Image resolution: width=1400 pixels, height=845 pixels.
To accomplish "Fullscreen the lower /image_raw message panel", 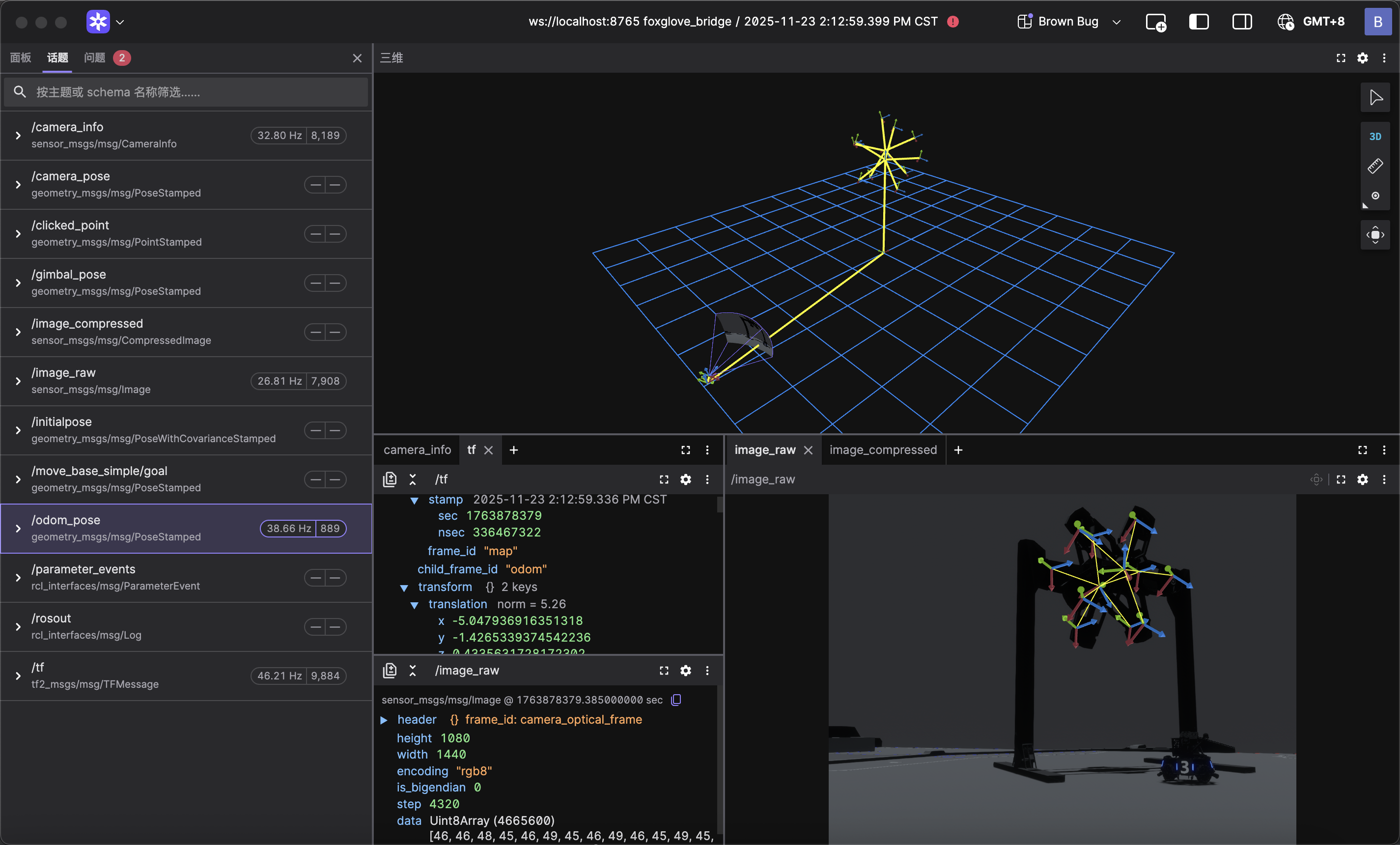I will (664, 671).
